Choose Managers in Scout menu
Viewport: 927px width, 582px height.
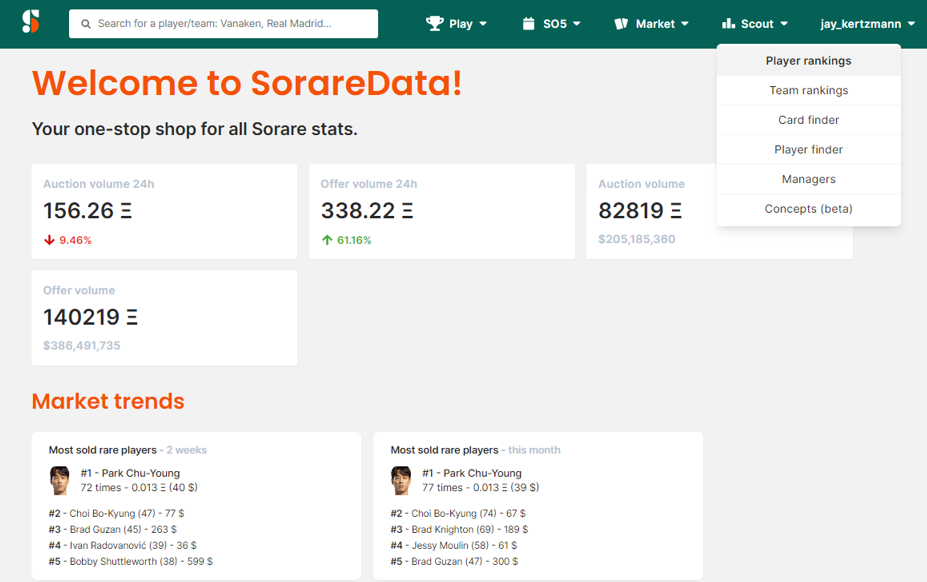click(x=808, y=179)
